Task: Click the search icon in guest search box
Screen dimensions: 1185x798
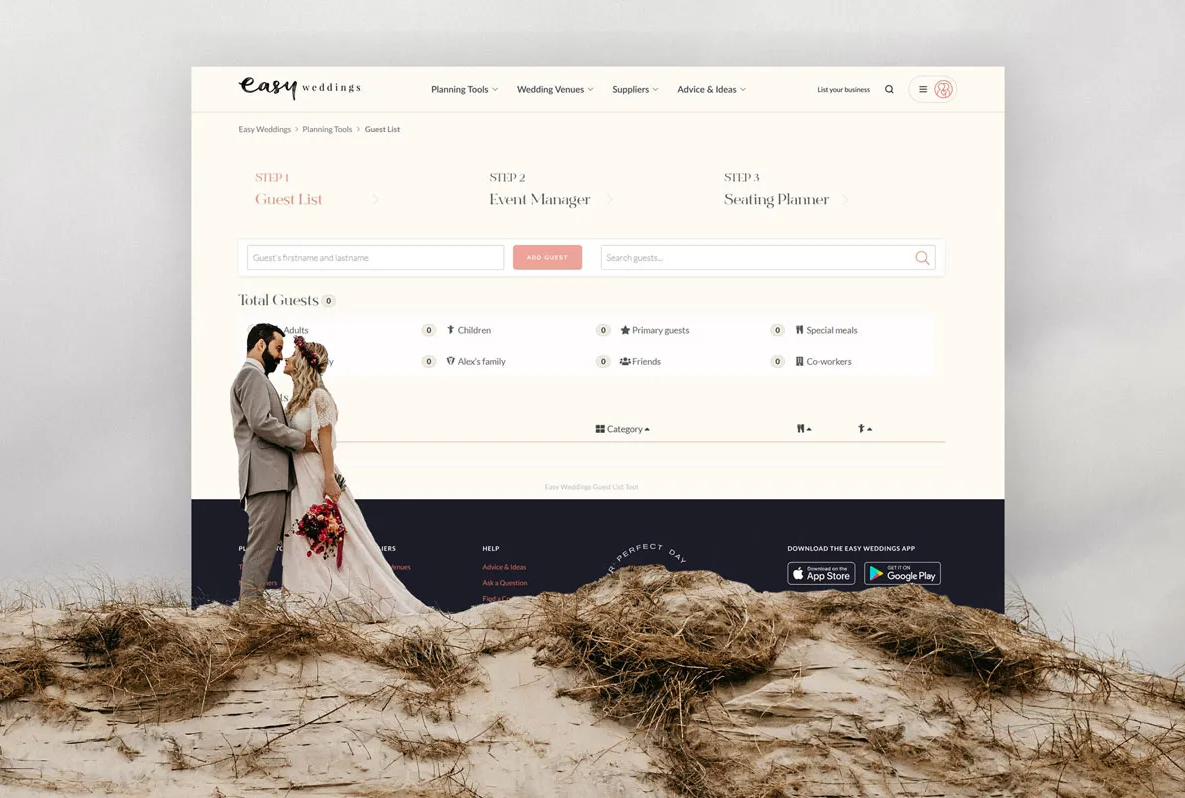Action: [x=922, y=258]
